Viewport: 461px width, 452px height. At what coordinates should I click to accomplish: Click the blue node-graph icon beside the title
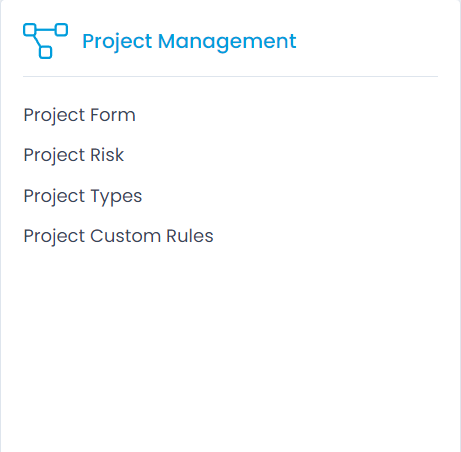(45, 41)
